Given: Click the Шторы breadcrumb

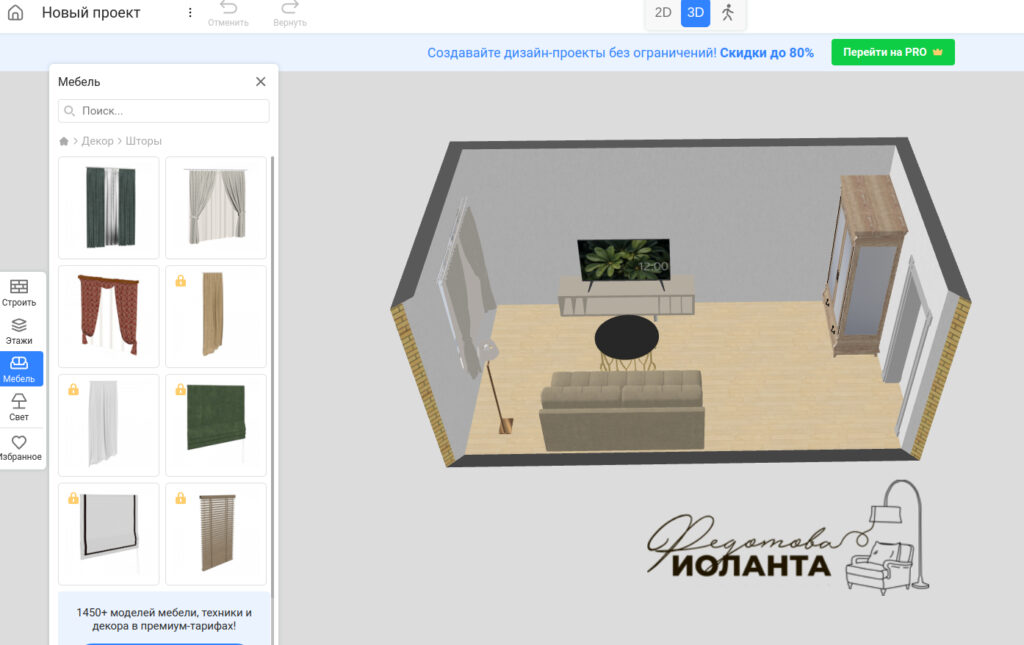Looking at the screenshot, I should (143, 141).
